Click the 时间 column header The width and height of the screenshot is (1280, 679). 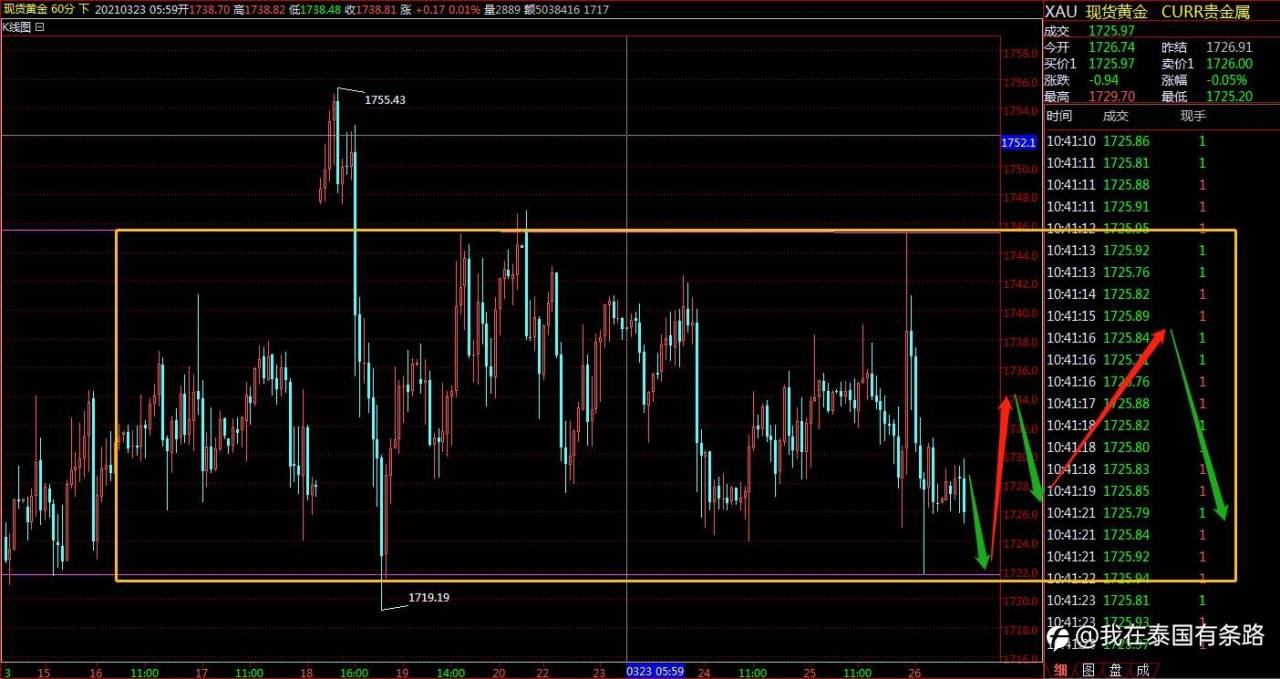(x=1059, y=116)
